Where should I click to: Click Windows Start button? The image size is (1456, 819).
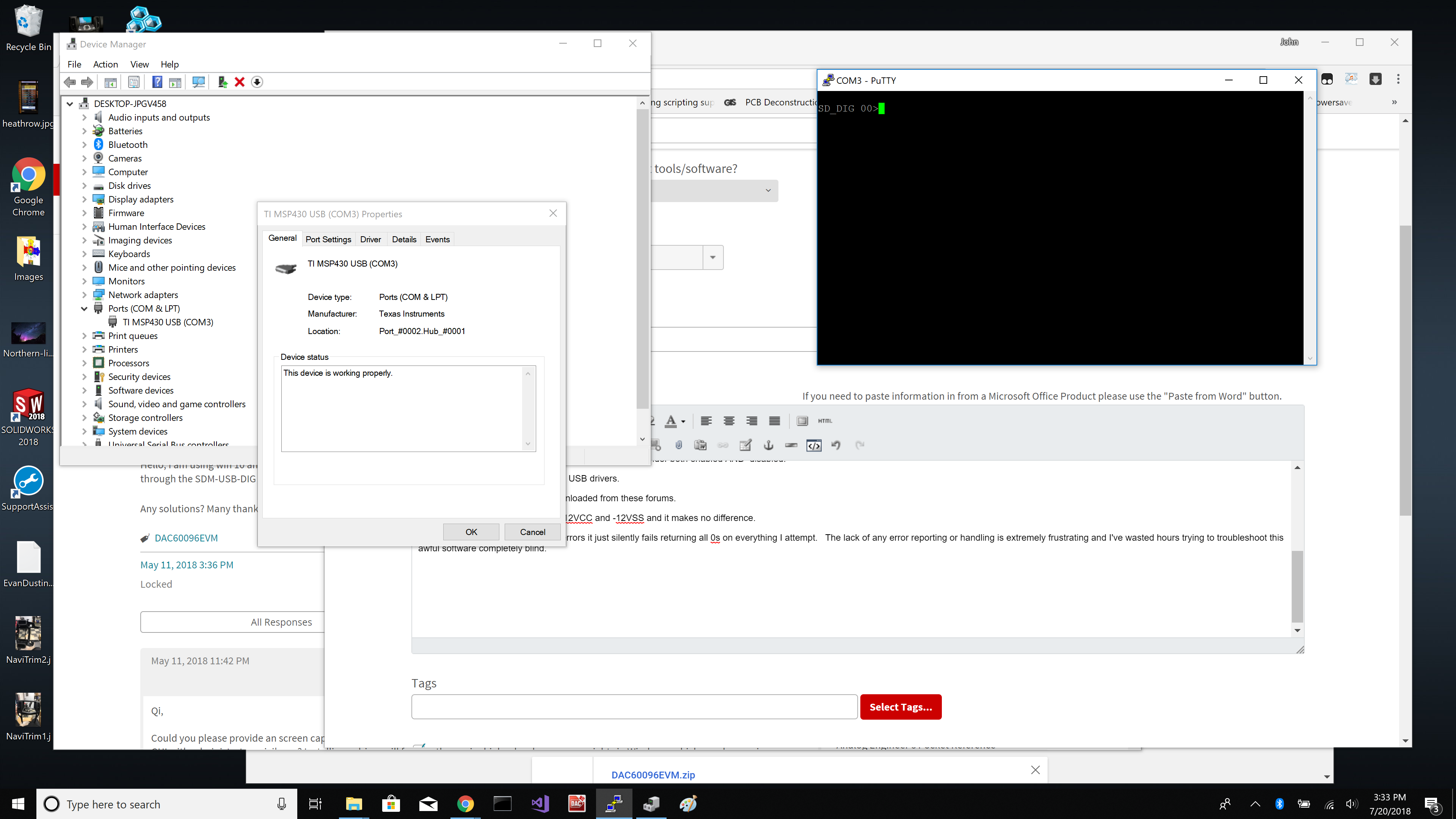(x=18, y=804)
